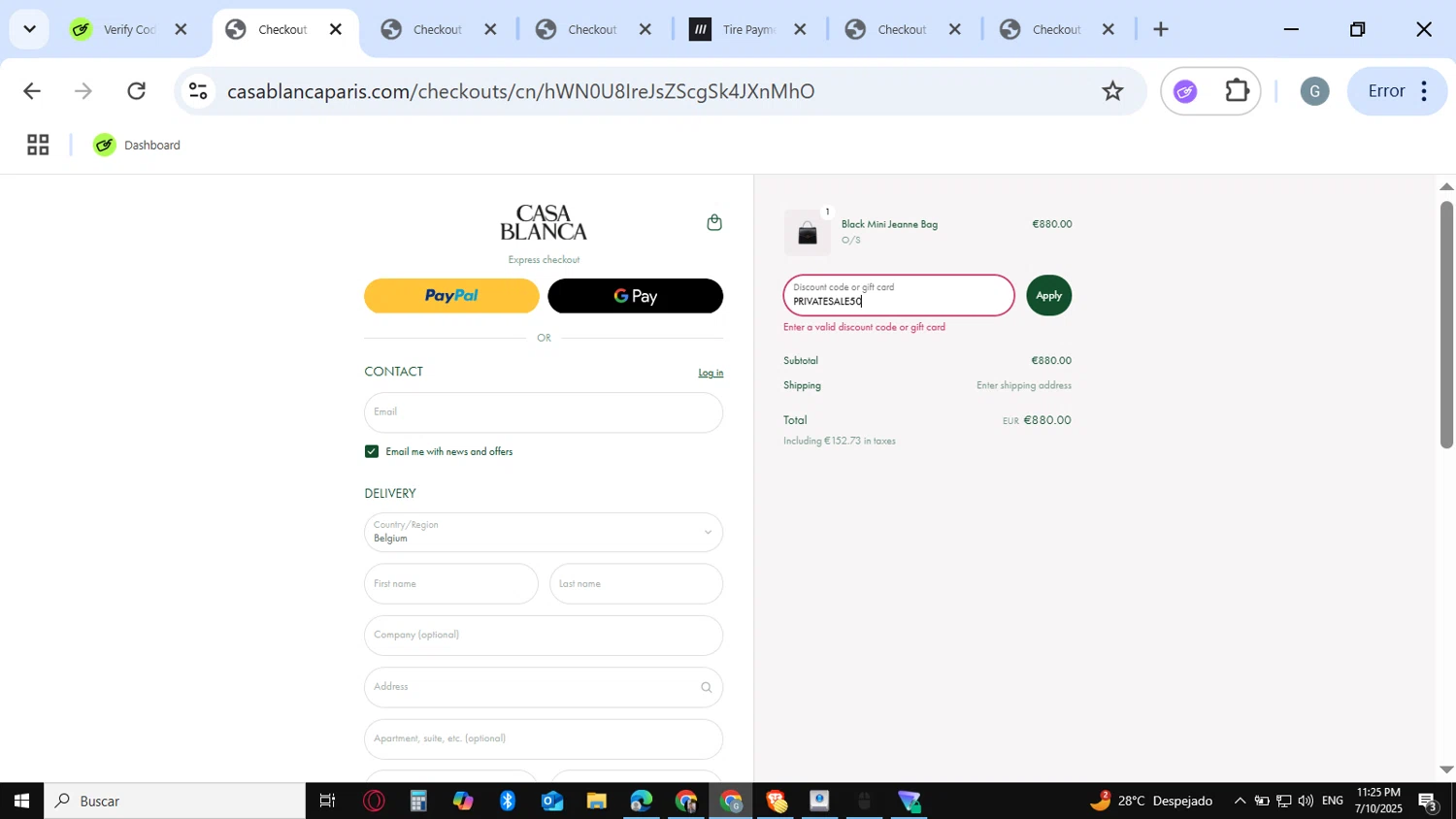View site information icon in address bar

coord(198,91)
